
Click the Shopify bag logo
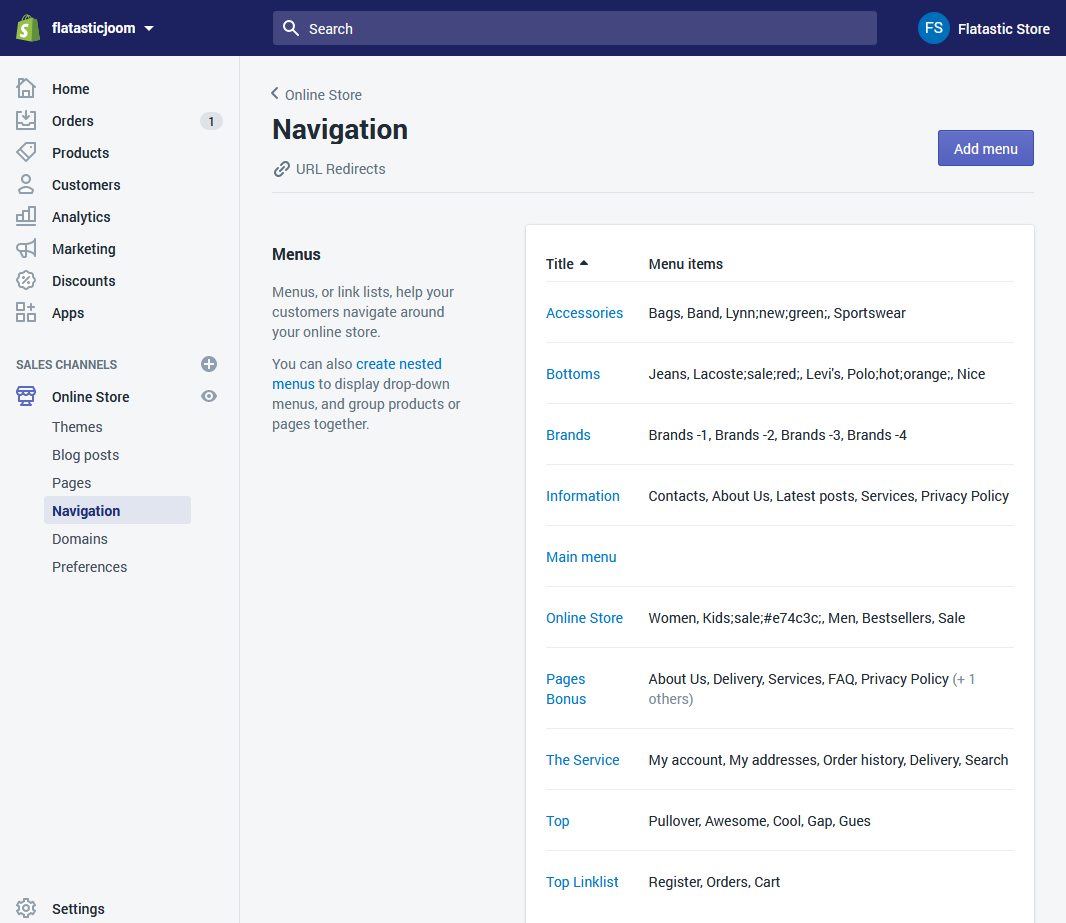tap(27, 28)
